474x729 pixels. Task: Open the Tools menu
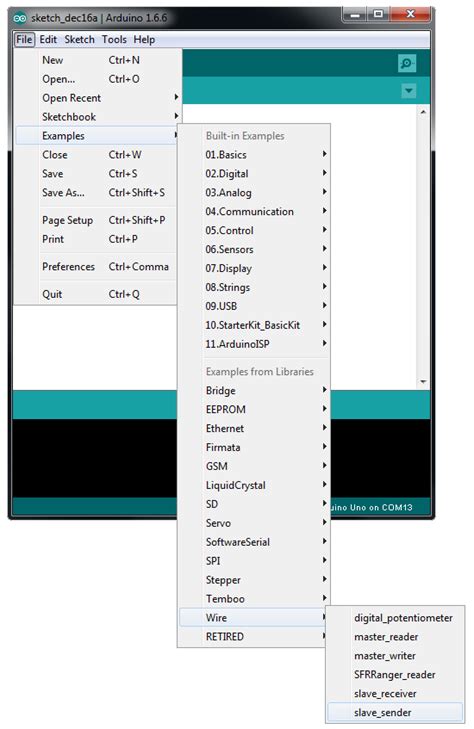[x=114, y=40]
